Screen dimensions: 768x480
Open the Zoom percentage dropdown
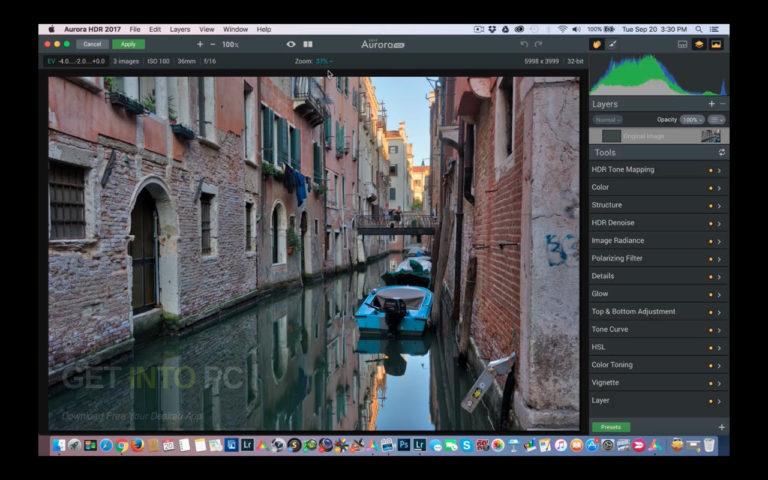pyautogui.click(x=324, y=61)
